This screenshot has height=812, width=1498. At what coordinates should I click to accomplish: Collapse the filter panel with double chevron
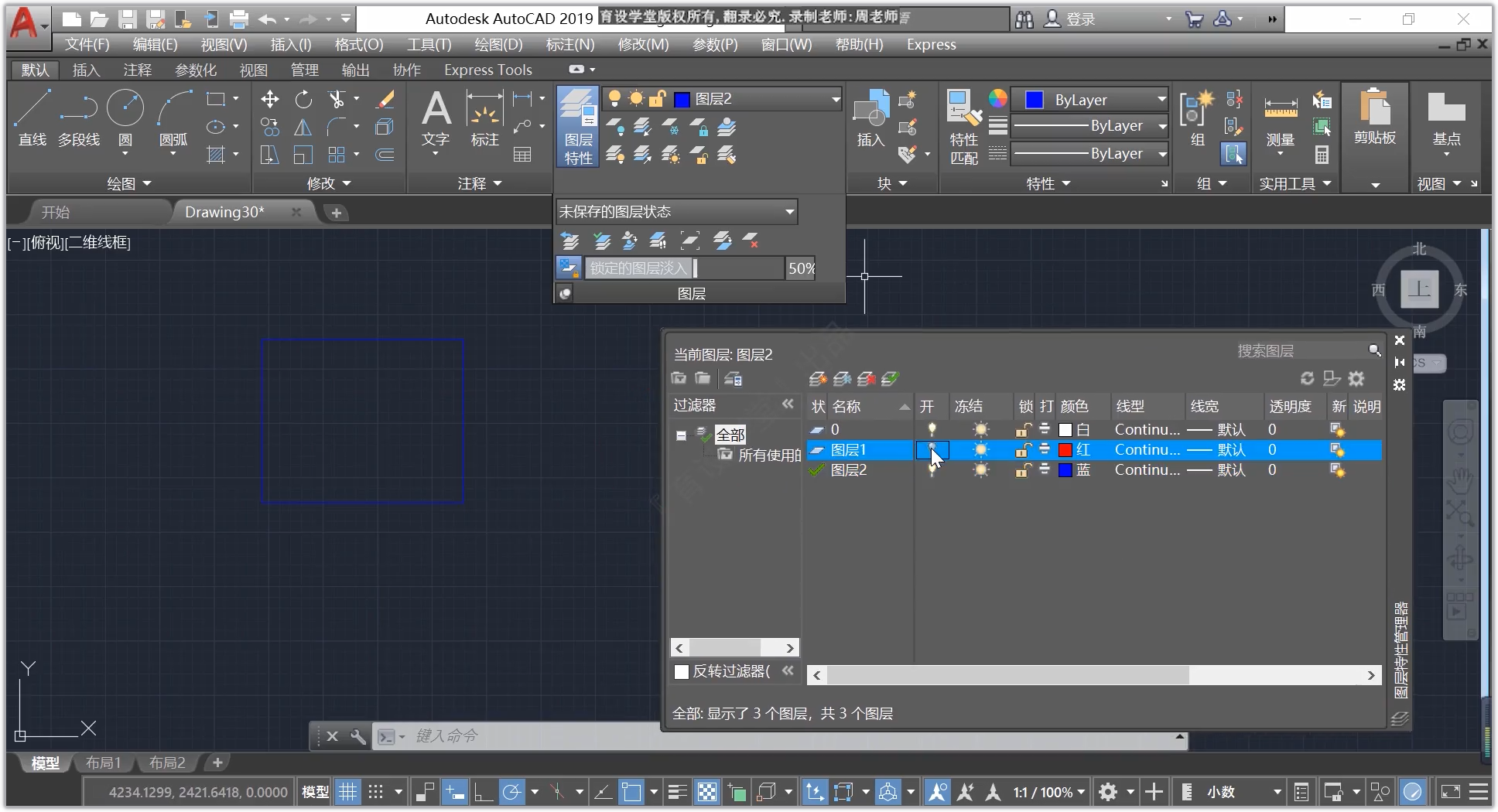tap(788, 404)
